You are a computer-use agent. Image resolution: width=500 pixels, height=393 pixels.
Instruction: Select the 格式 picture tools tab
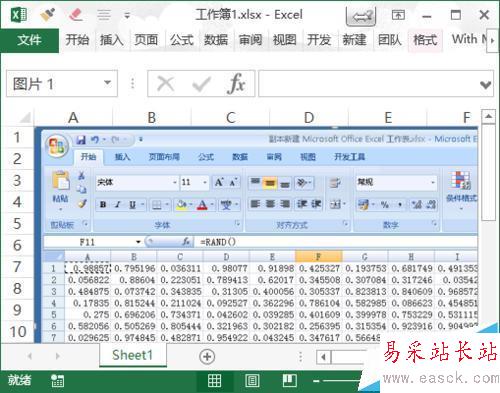tap(425, 40)
